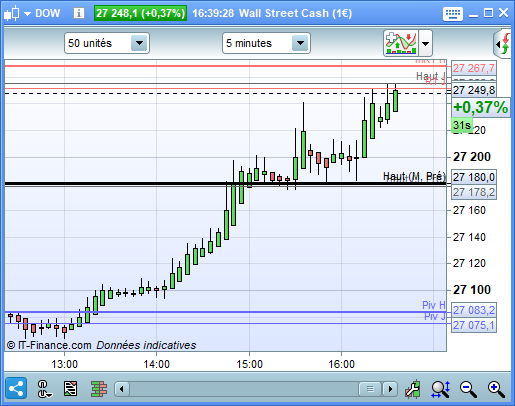This screenshot has height=406, width=515.
Task: Expand the indicator dropdown arrow
Action: (x=426, y=43)
